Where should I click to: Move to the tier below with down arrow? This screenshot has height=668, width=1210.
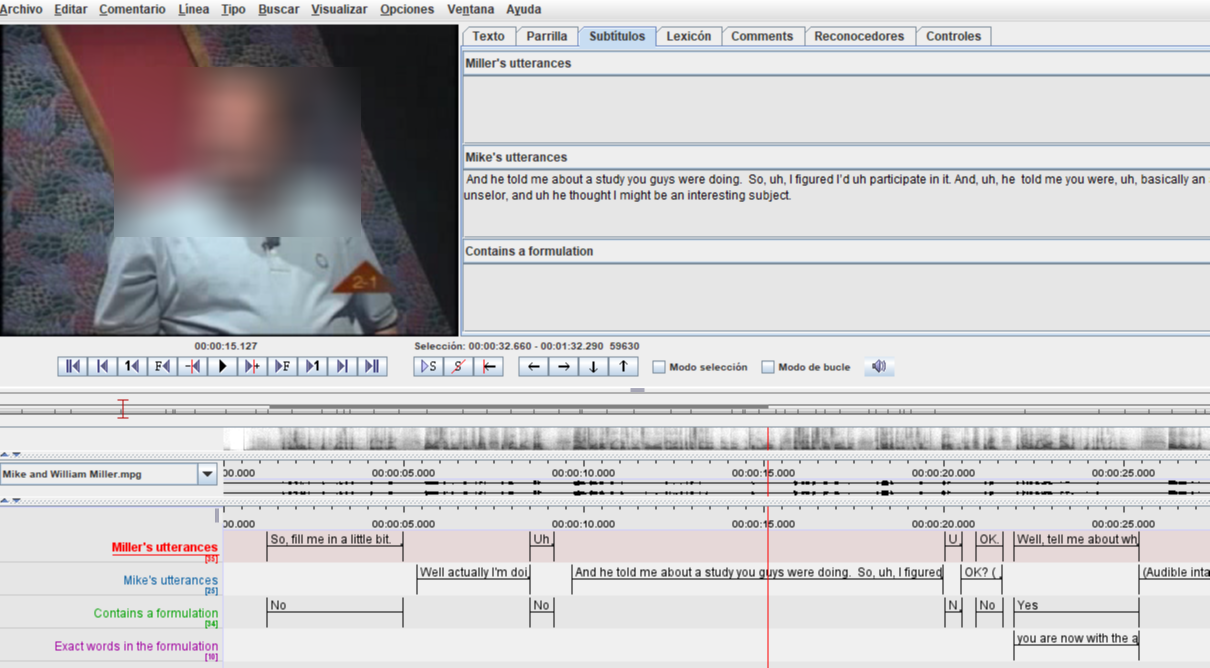593,367
